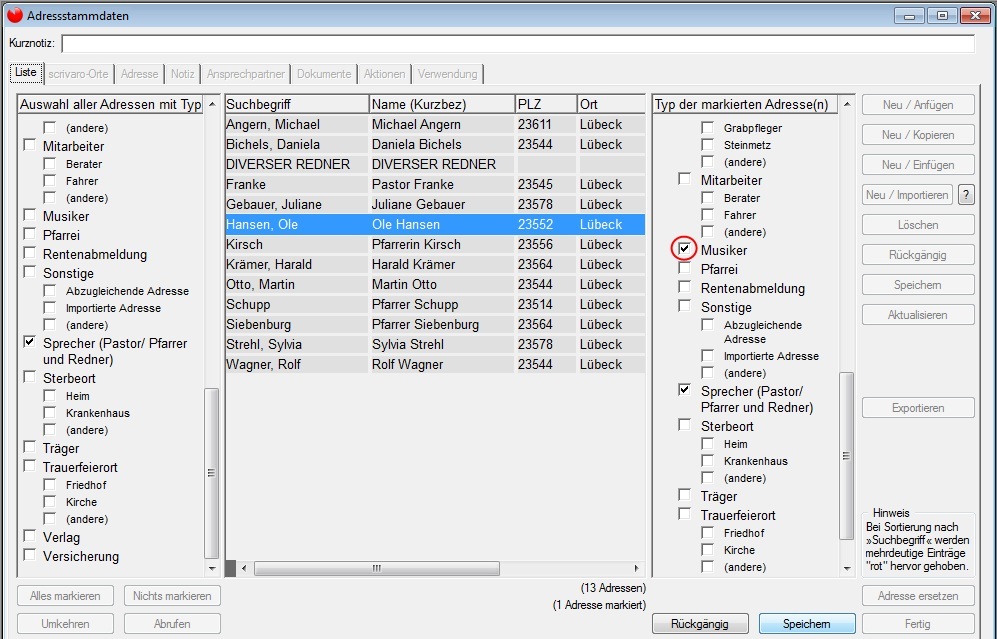997x639 pixels.
Task: Click the bottom Speichern button
Action: click(807, 624)
